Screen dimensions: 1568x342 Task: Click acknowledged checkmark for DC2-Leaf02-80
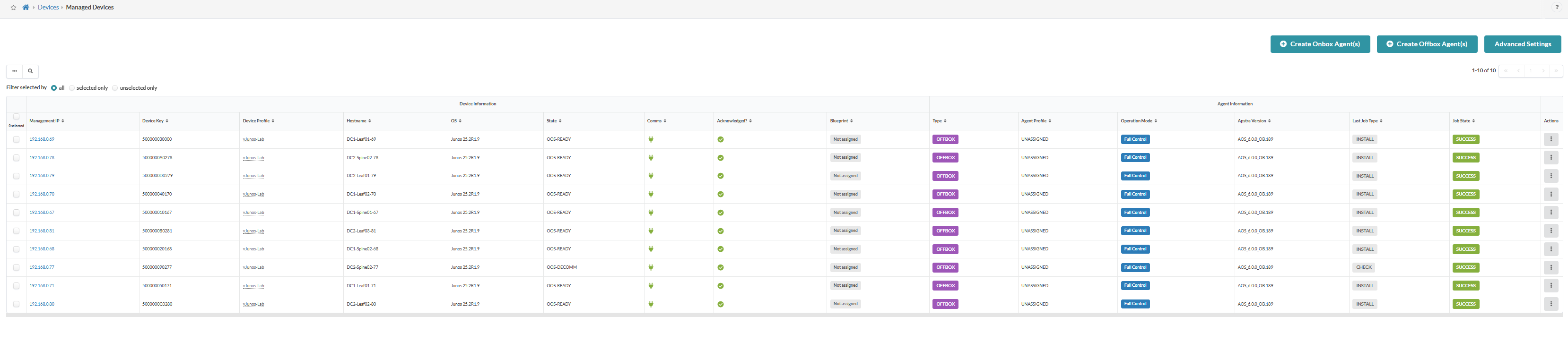click(x=720, y=304)
